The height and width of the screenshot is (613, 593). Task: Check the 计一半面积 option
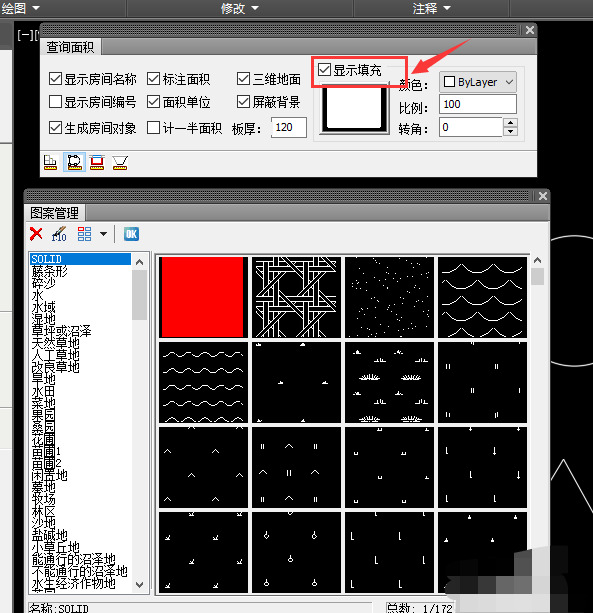154,127
